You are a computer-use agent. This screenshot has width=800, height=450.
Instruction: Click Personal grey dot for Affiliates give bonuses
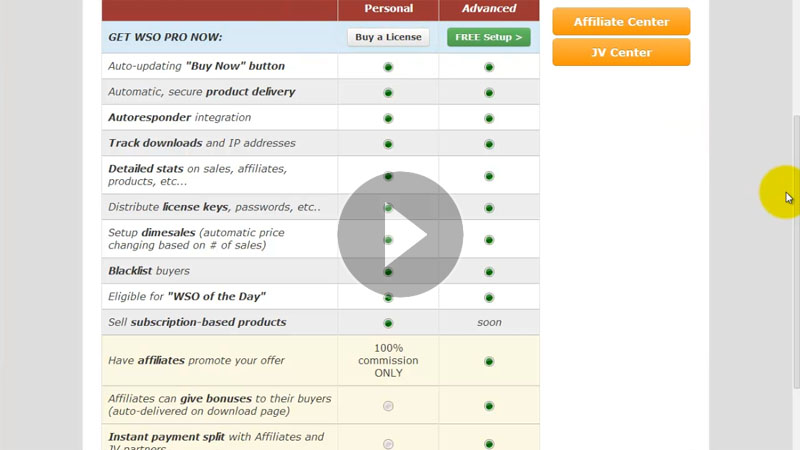388,405
